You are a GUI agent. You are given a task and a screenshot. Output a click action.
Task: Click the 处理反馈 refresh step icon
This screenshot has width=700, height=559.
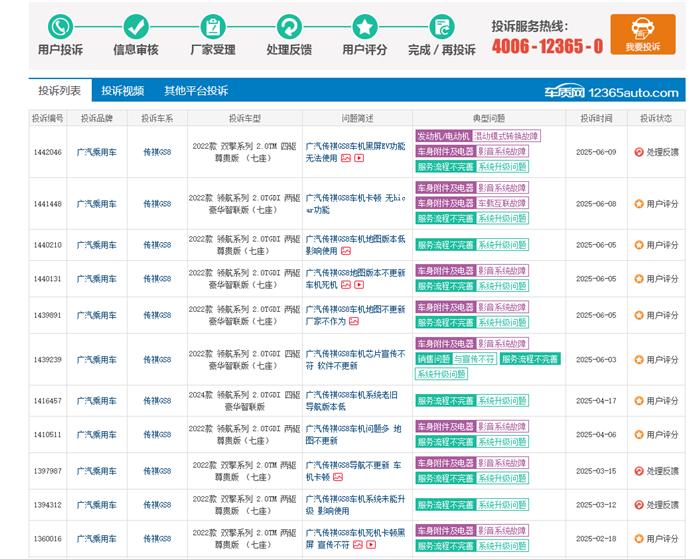289,27
